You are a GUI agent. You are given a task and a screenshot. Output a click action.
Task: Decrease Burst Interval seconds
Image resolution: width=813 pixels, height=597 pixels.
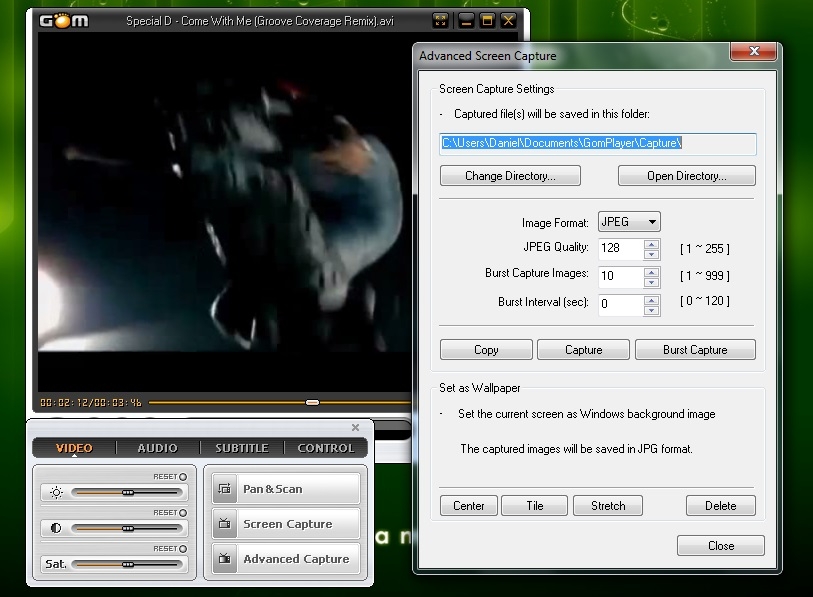coord(652,310)
